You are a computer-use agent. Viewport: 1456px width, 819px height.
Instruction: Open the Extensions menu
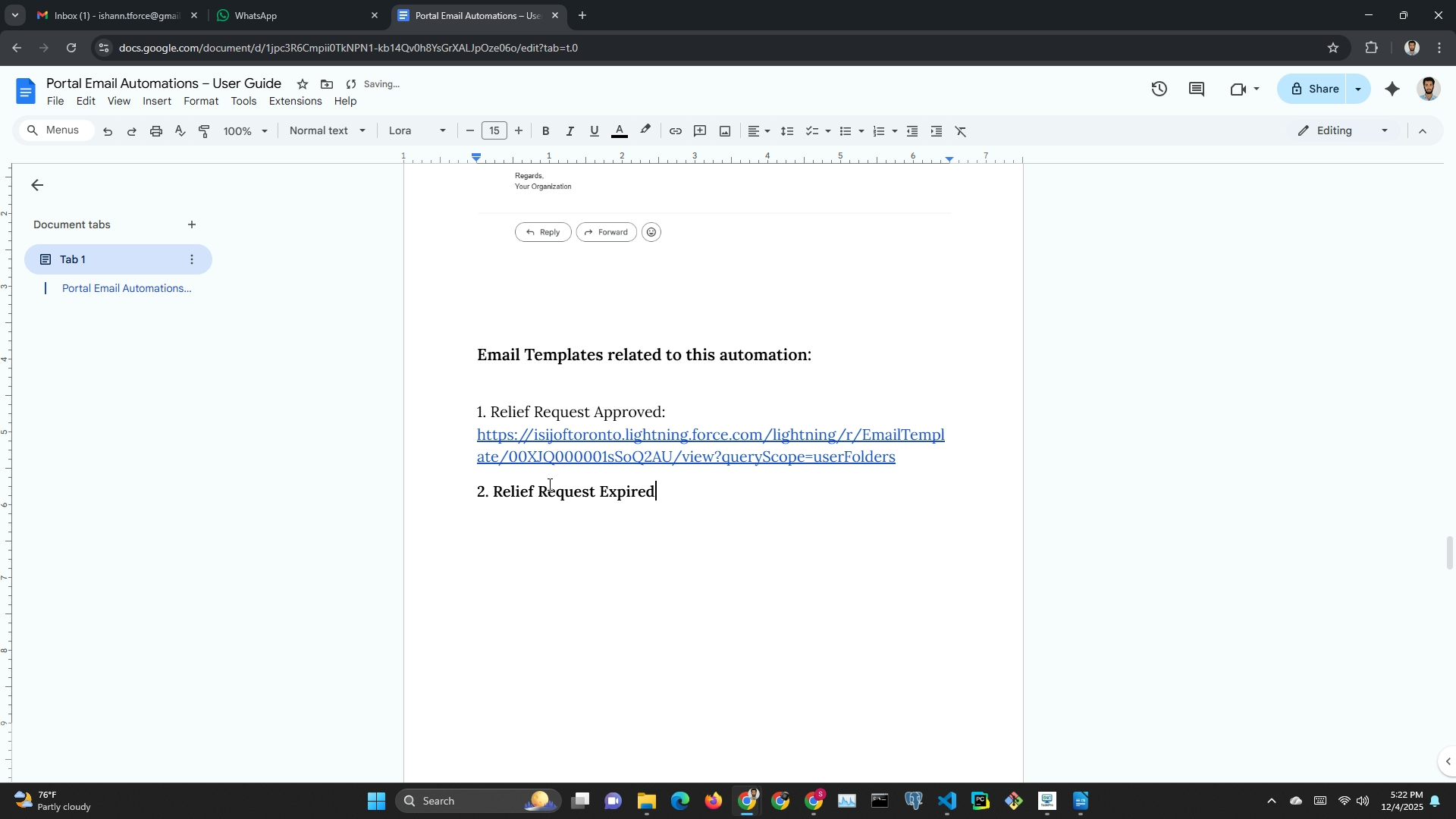[295, 101]
